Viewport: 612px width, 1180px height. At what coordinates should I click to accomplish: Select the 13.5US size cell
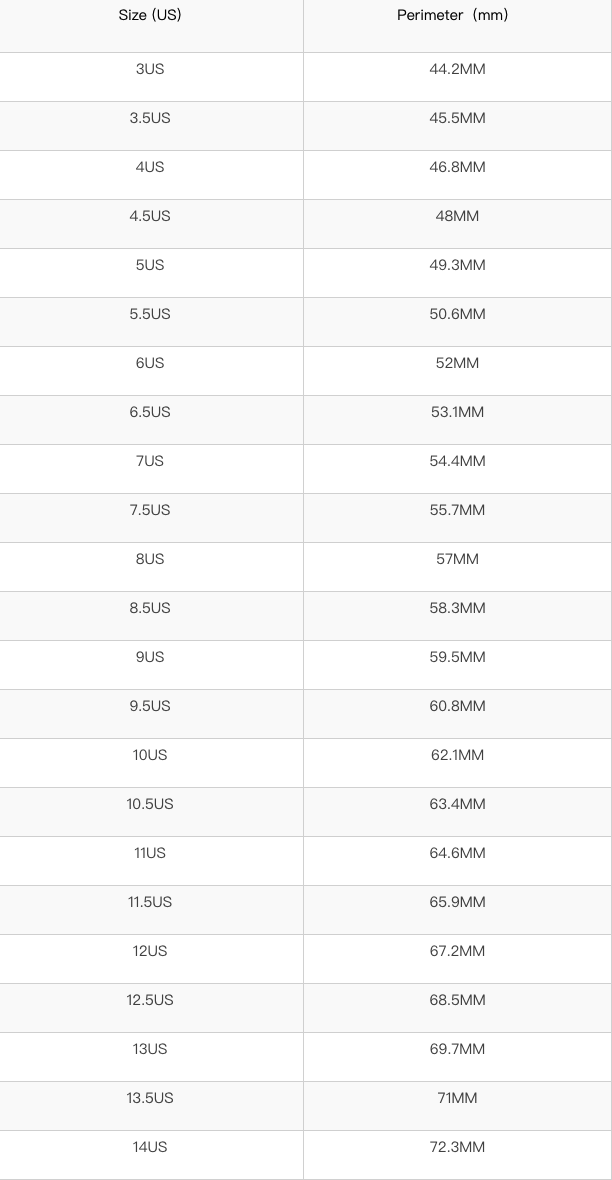150,1098
